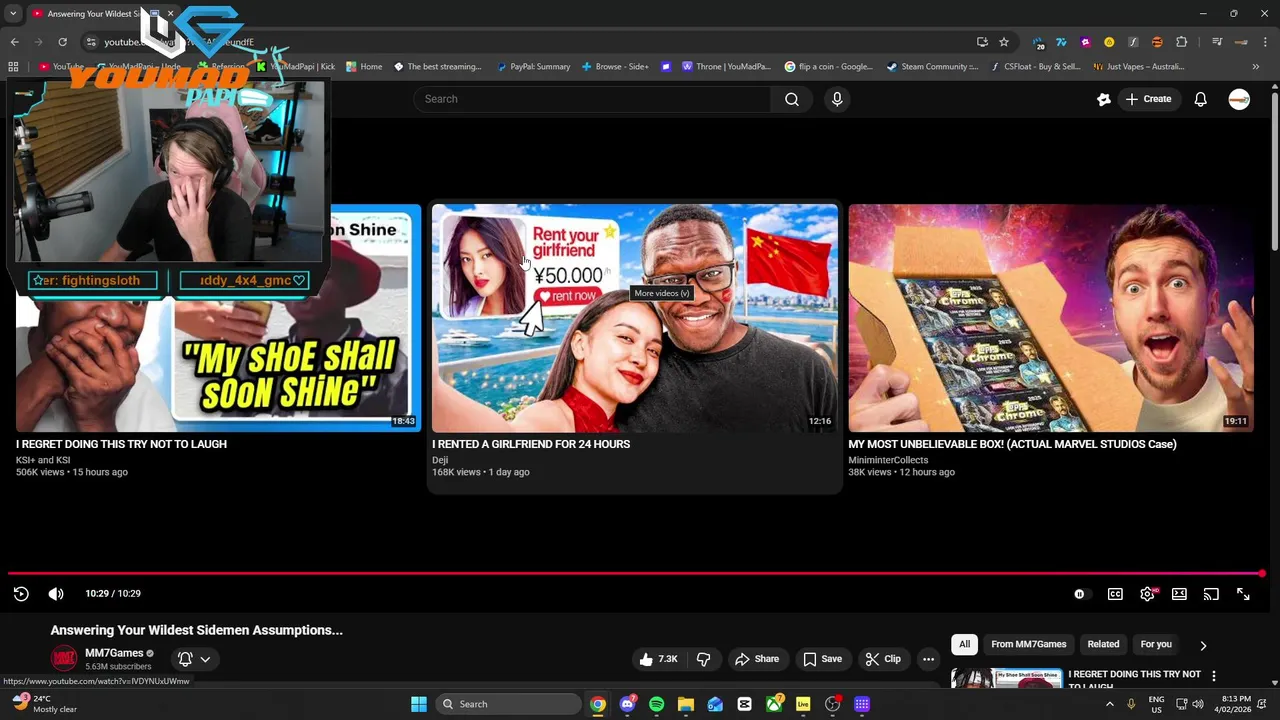The width and height of the screenshot is (1280, 720).
Task: Show hidden system tray icons
Action: (x=1109, y=704)
